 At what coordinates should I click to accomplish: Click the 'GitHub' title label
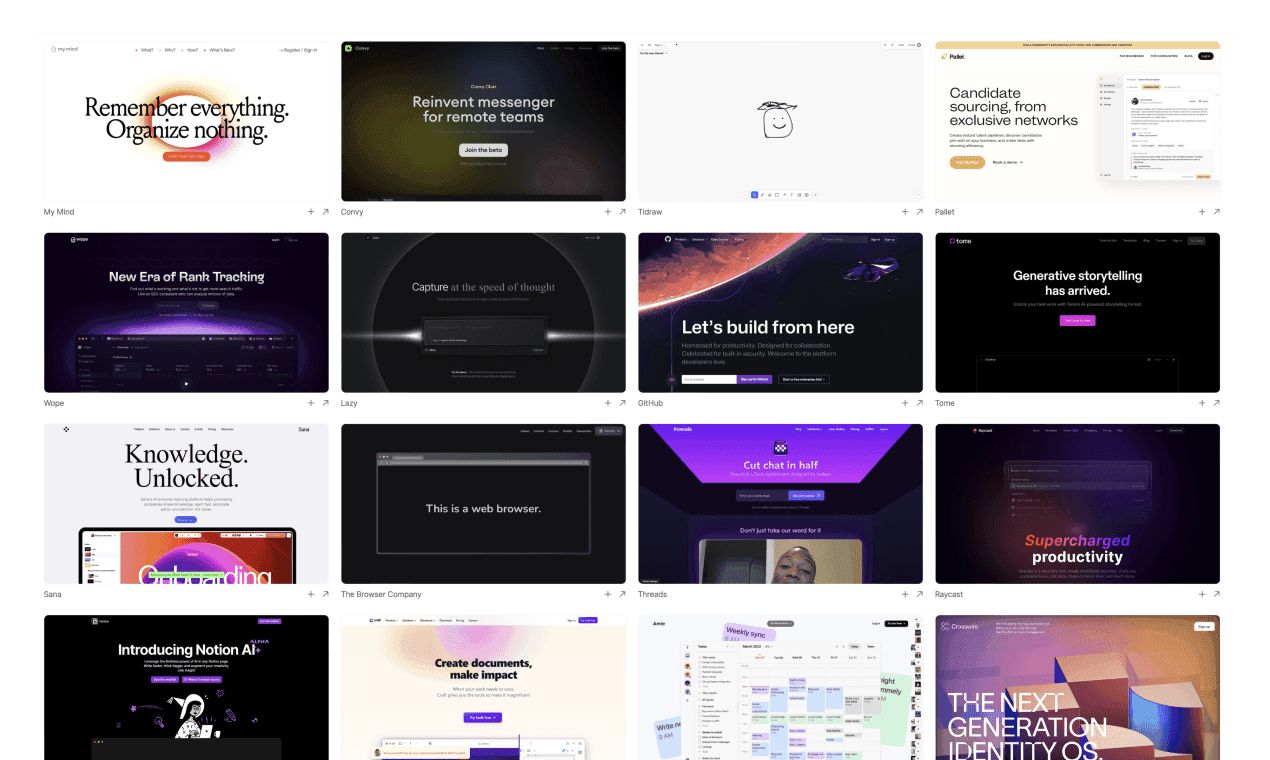pyautogui.click(x=651, y=403)
